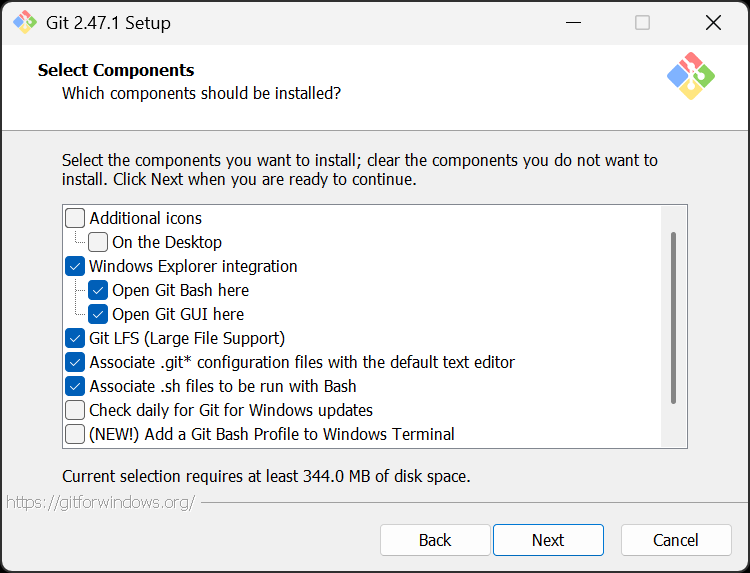
Task: Cancel the Git setup
Action: tap(676, 540)
